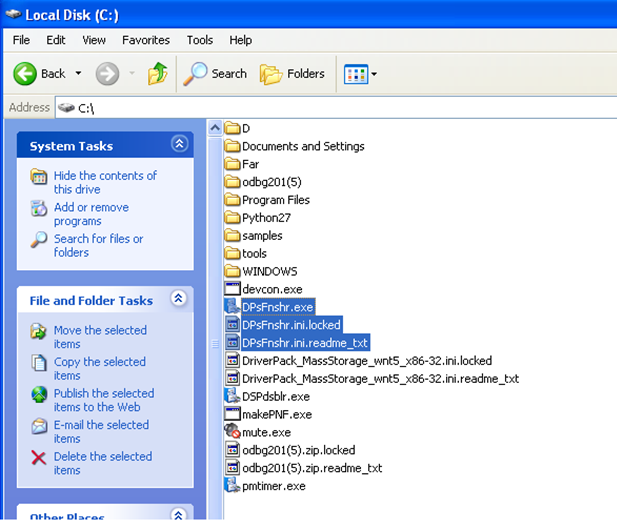Click inside the Address bar field
617x524 pixels.
[340, 107]
